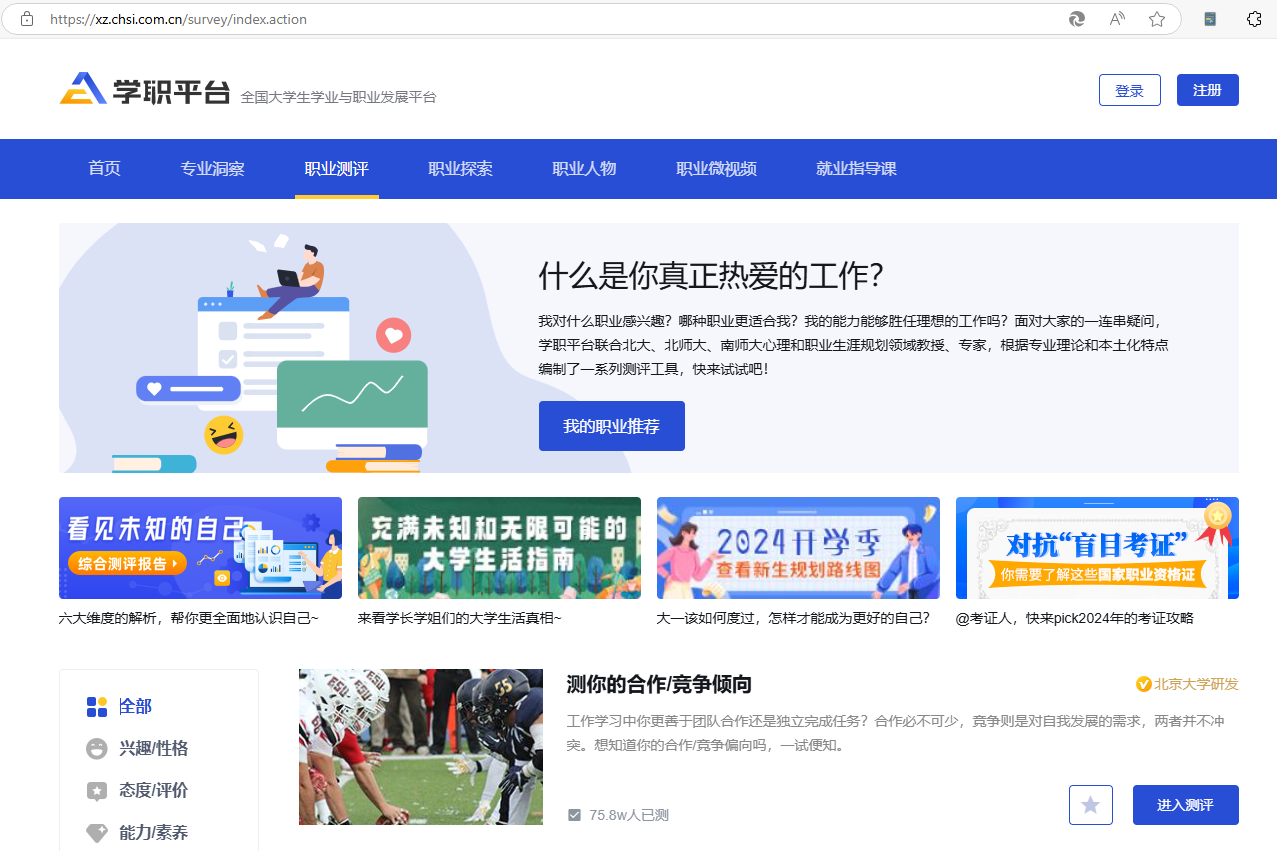
Task: Bookmark this page with the address bar star
Action: (1156, 18)
